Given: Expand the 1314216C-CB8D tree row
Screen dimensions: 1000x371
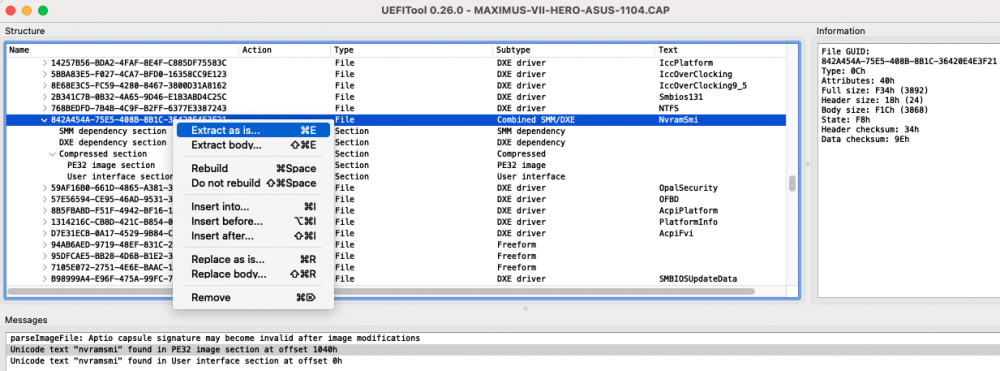Looking at the screenshot, I should pyautogui.click(x=45, y=222).
